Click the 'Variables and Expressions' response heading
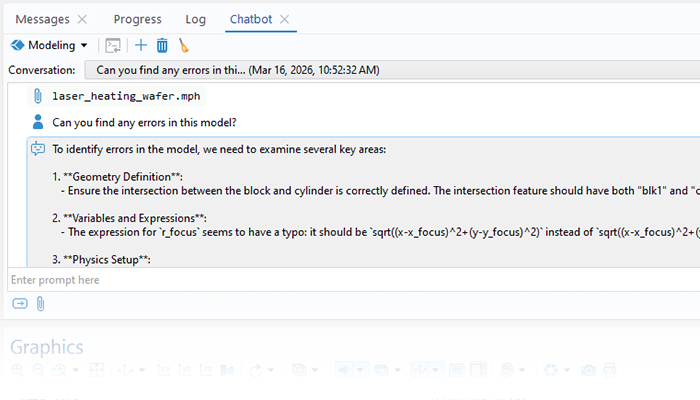The width and height of the screenshot is (700, 400). click(x=129, y=218)
